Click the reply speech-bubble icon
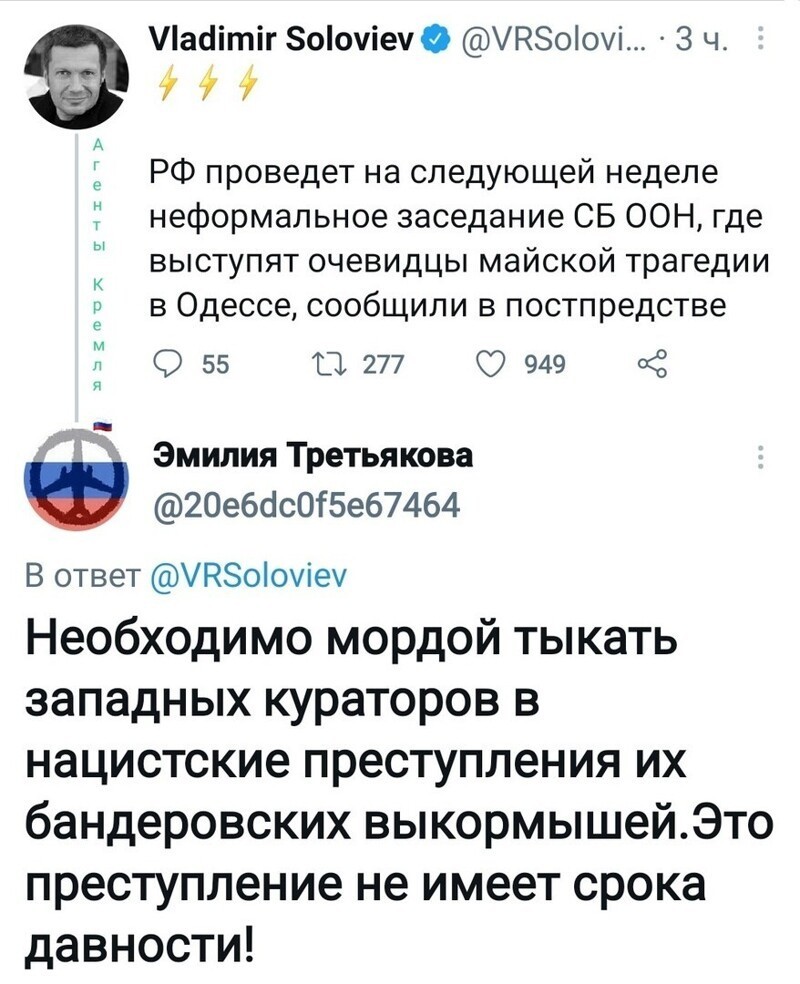 (168, 365)
